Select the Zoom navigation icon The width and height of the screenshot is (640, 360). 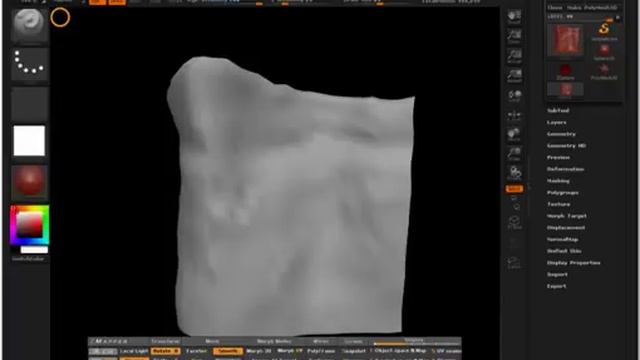click(x=514, y=37)
